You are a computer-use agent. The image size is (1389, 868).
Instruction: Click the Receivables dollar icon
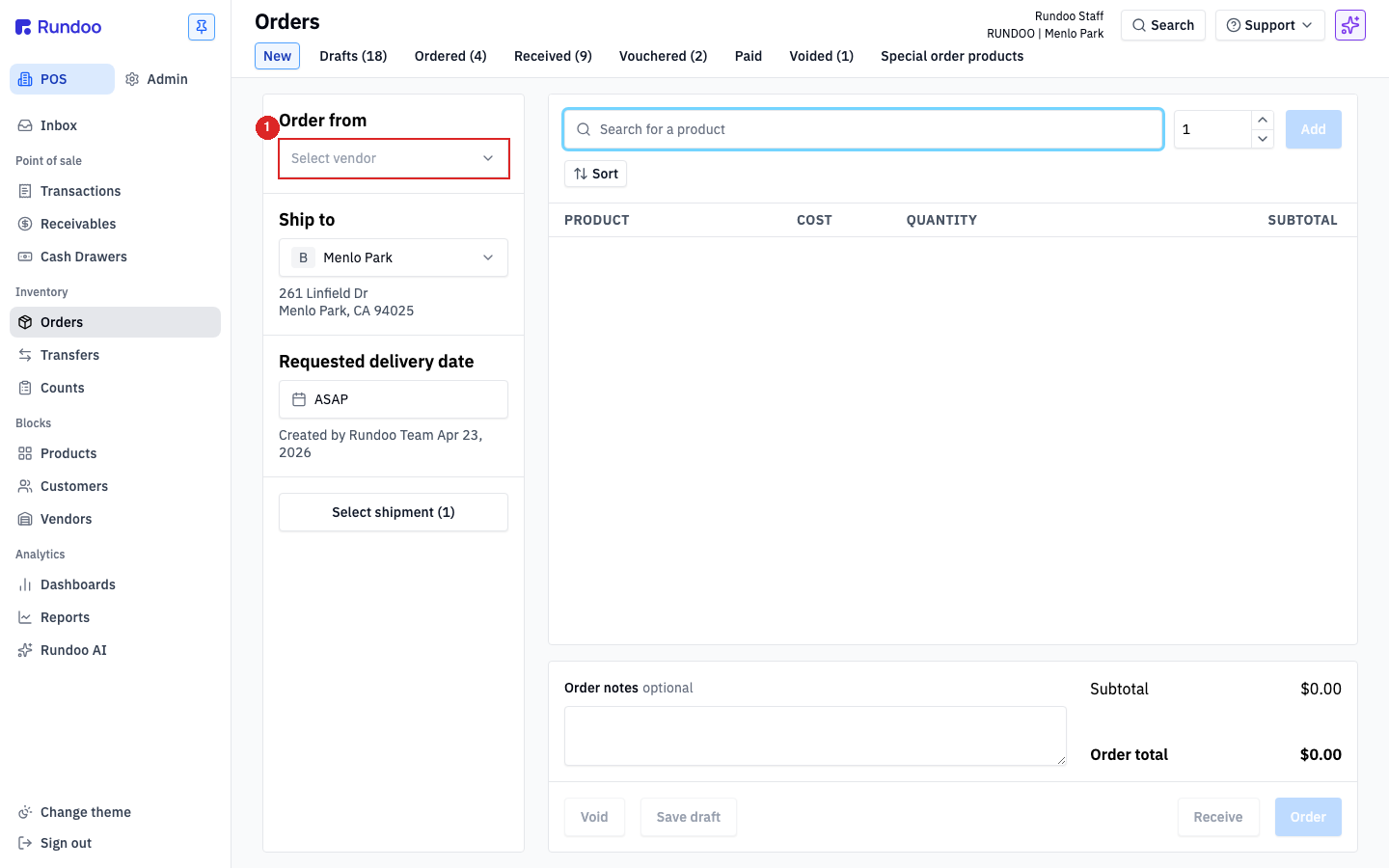[x=25, y=224]
